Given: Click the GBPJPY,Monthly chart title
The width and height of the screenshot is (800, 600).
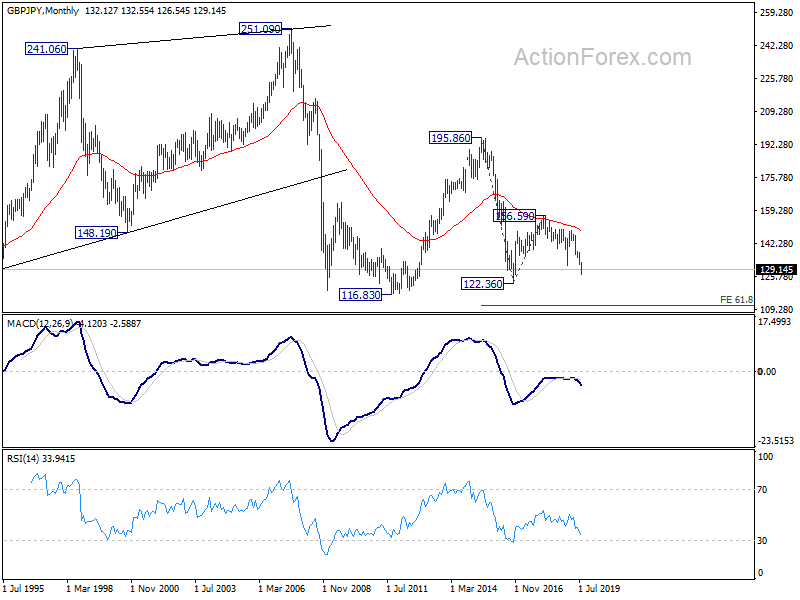Looking at the screenshot, I should [x=43, y=11].
